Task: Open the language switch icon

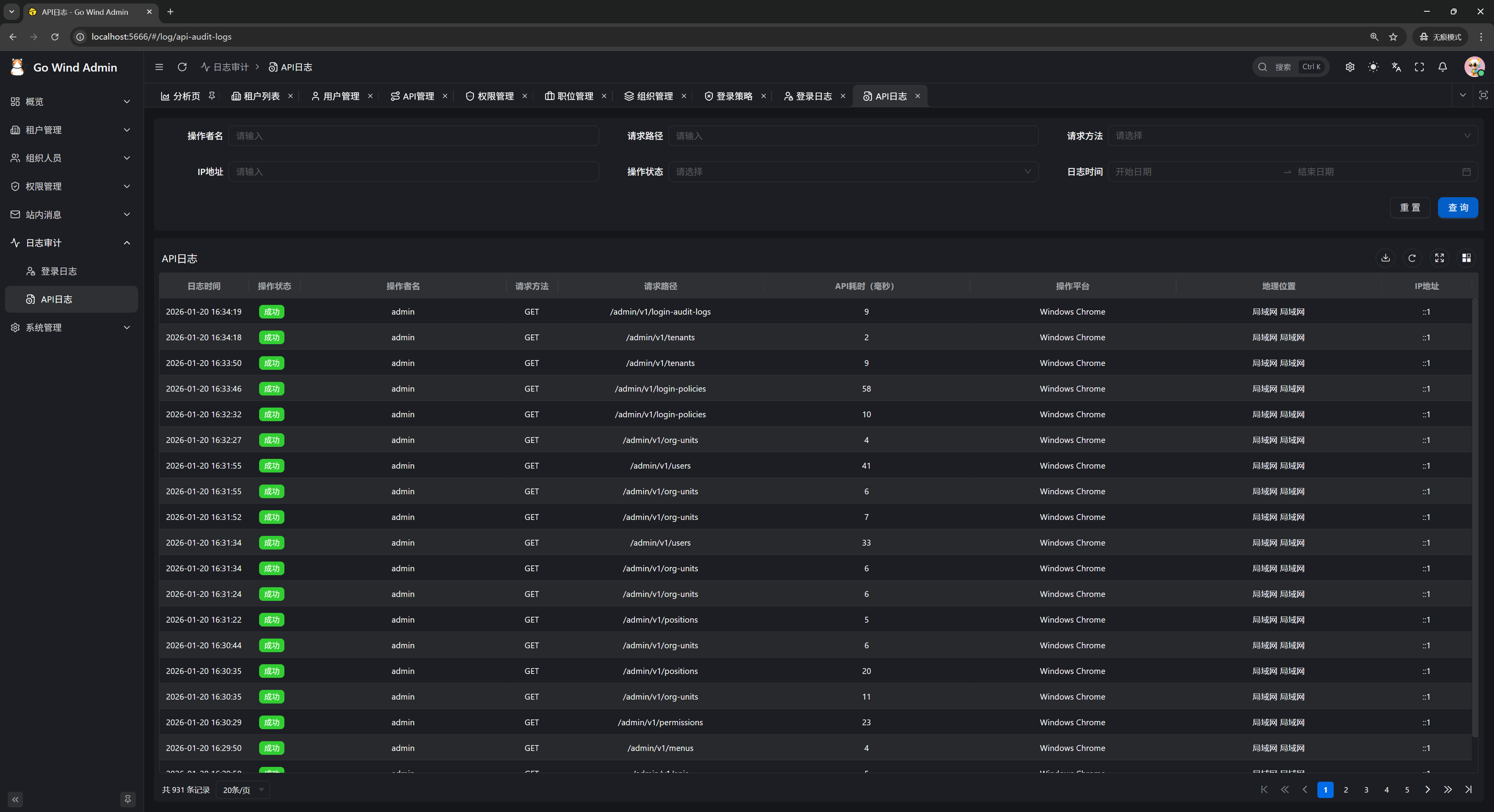Action: click(x=1397, y=67)
